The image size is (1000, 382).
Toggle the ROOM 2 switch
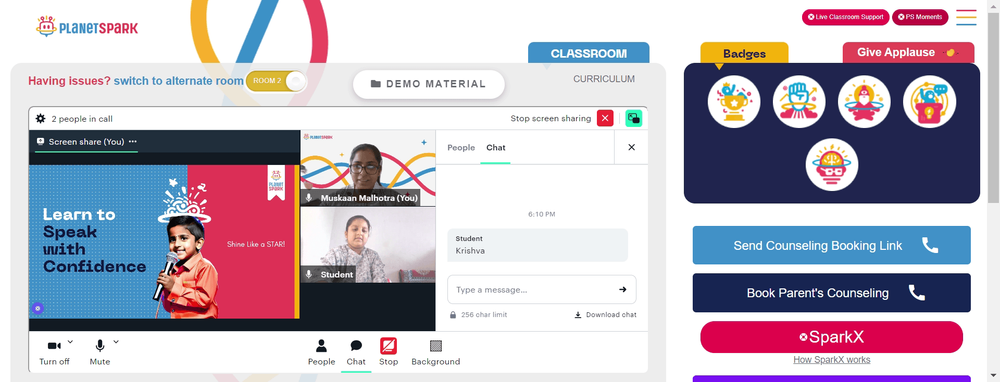point(276,81)
